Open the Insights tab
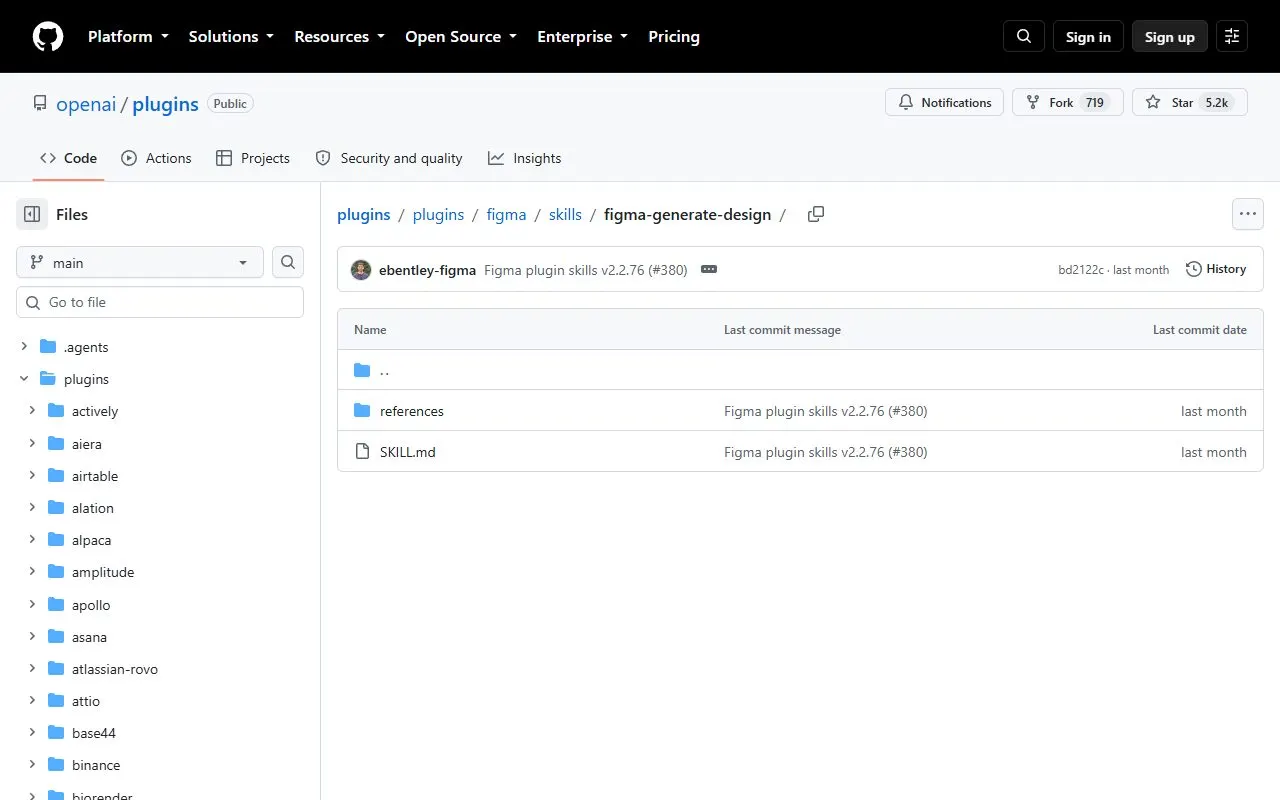Screen dimensions: 1280x800 pyautogui.click(x=525, y=158)
